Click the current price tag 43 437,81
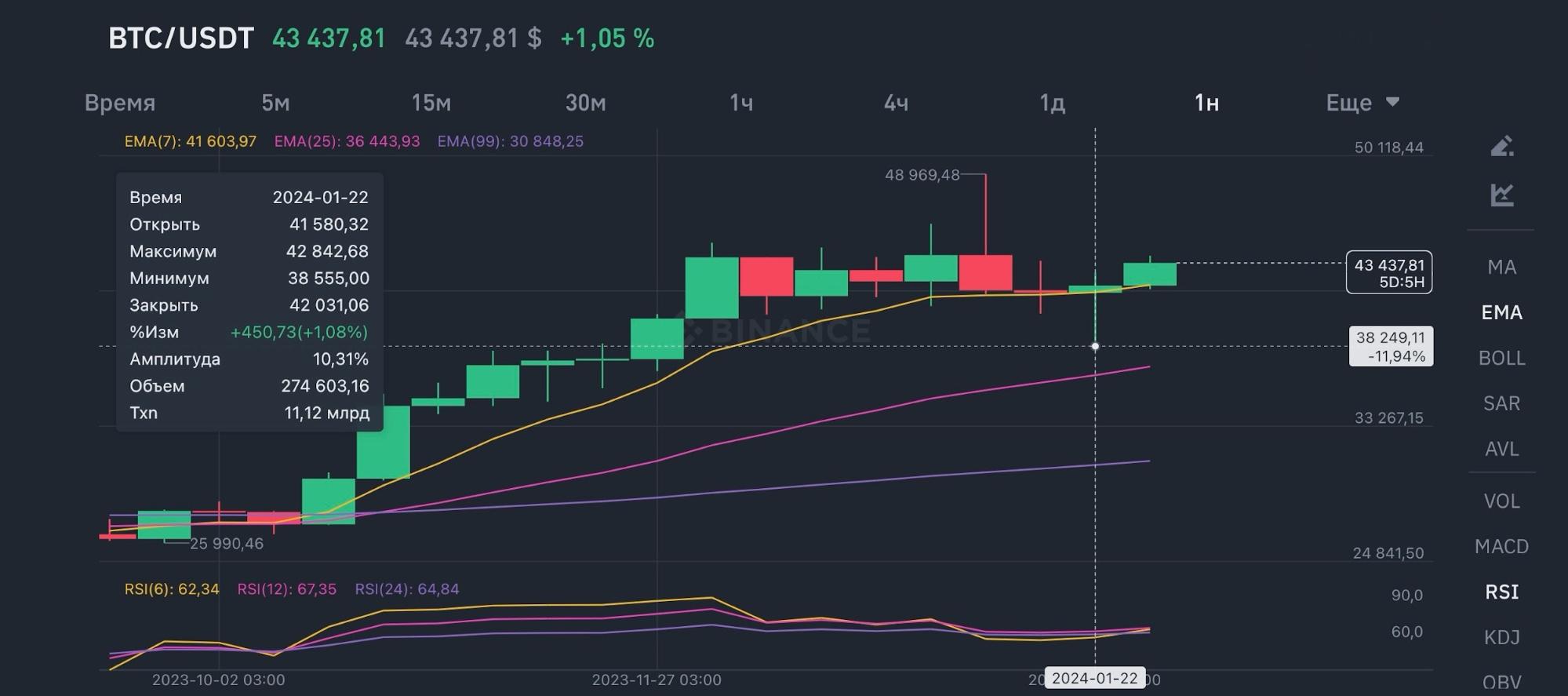The height and width of the screenshot is (696, 1568). click(1389, 272)
